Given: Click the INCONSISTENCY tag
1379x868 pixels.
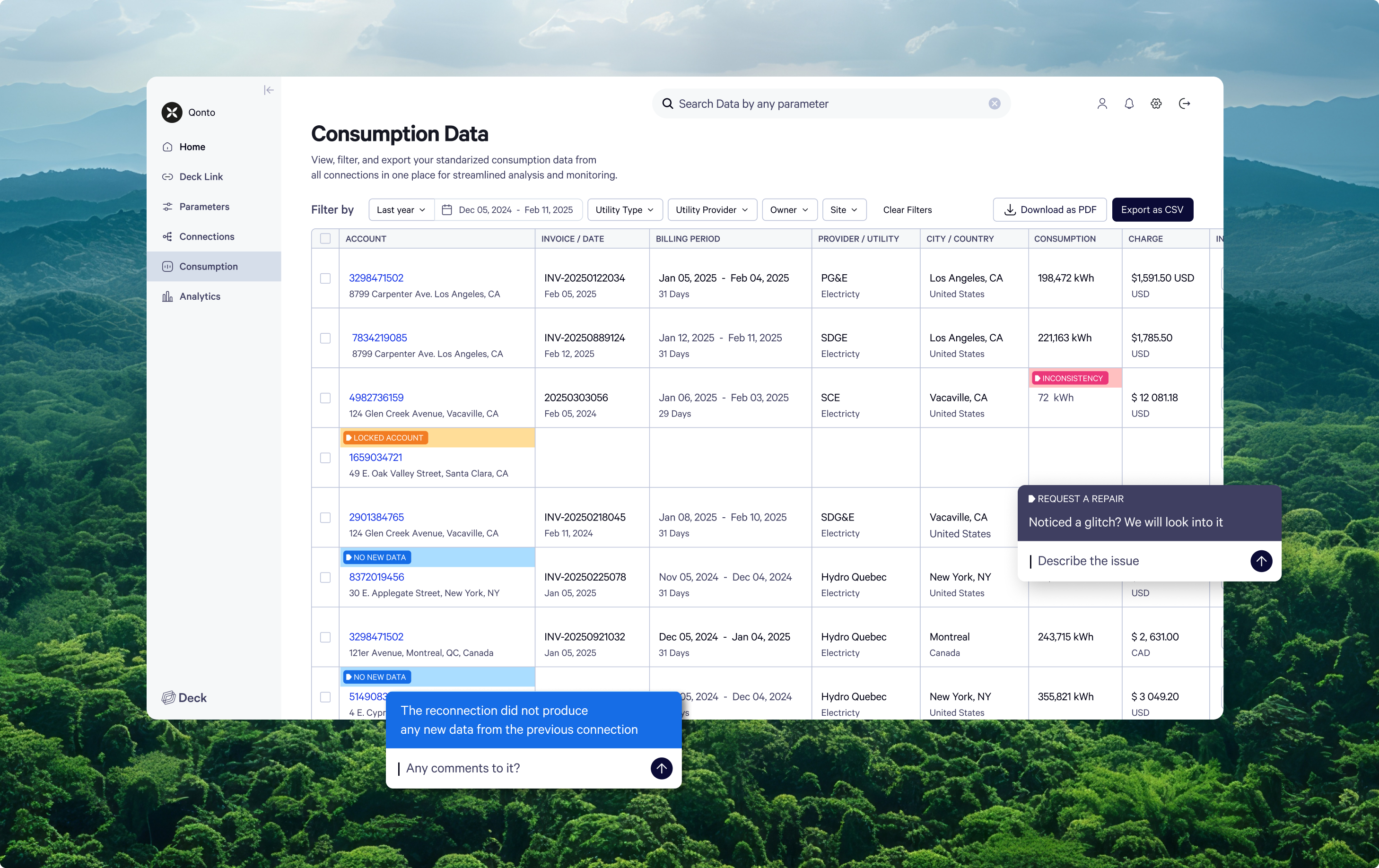Looking at the screenshot, I should click(x=1069, y=378).
